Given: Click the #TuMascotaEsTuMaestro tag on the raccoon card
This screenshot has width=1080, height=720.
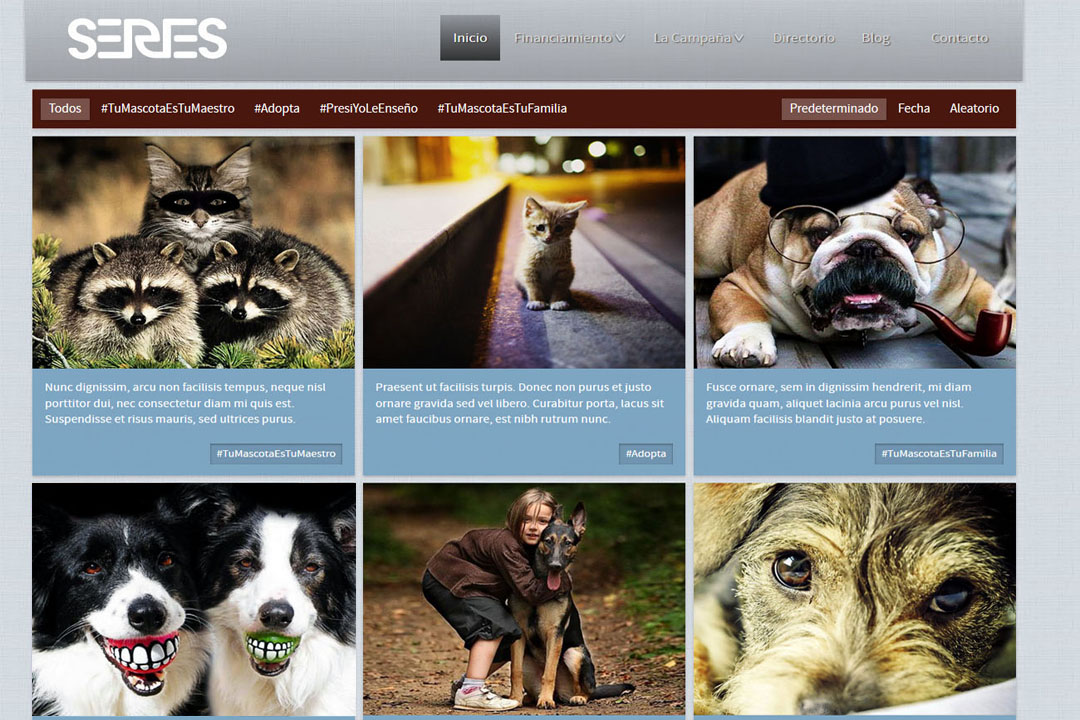Looking at the screenshot, I should (276, 453).
